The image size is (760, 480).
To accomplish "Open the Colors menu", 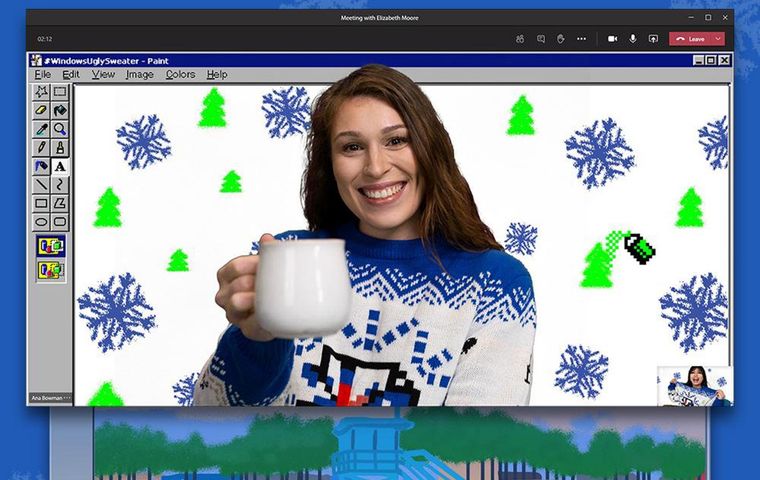I will click(180, 75).
